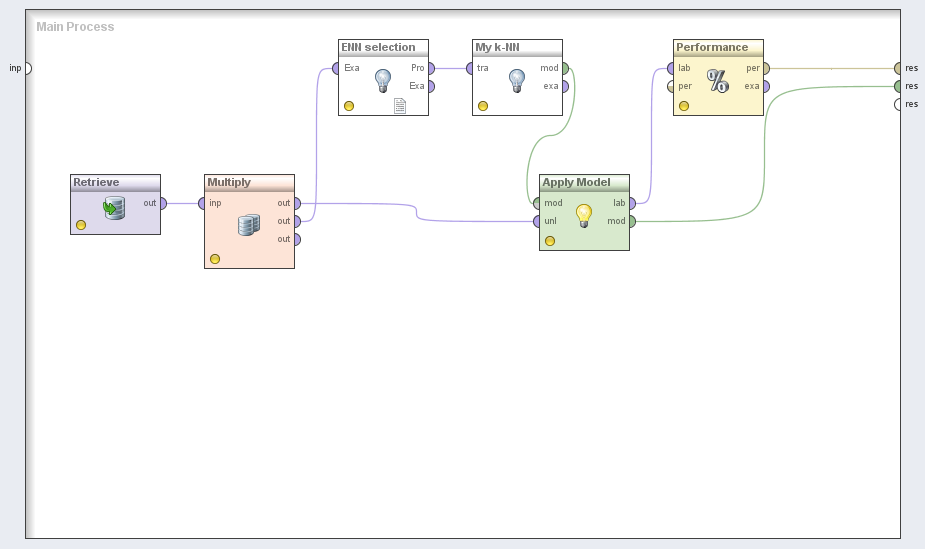Click the Apply Model unl input port
Image resolution: width=925 pixels, height=549 pixels.
(x=538, y=221)
